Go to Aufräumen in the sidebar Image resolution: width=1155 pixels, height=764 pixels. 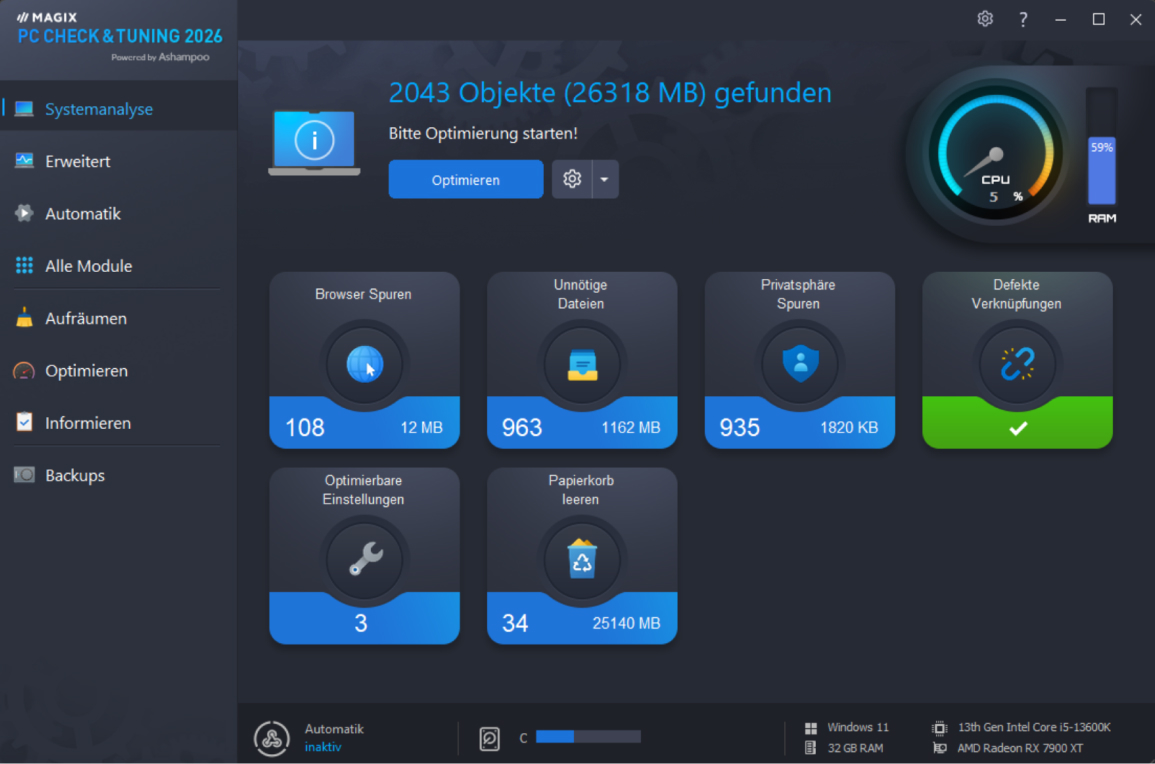tap(86, 318)
